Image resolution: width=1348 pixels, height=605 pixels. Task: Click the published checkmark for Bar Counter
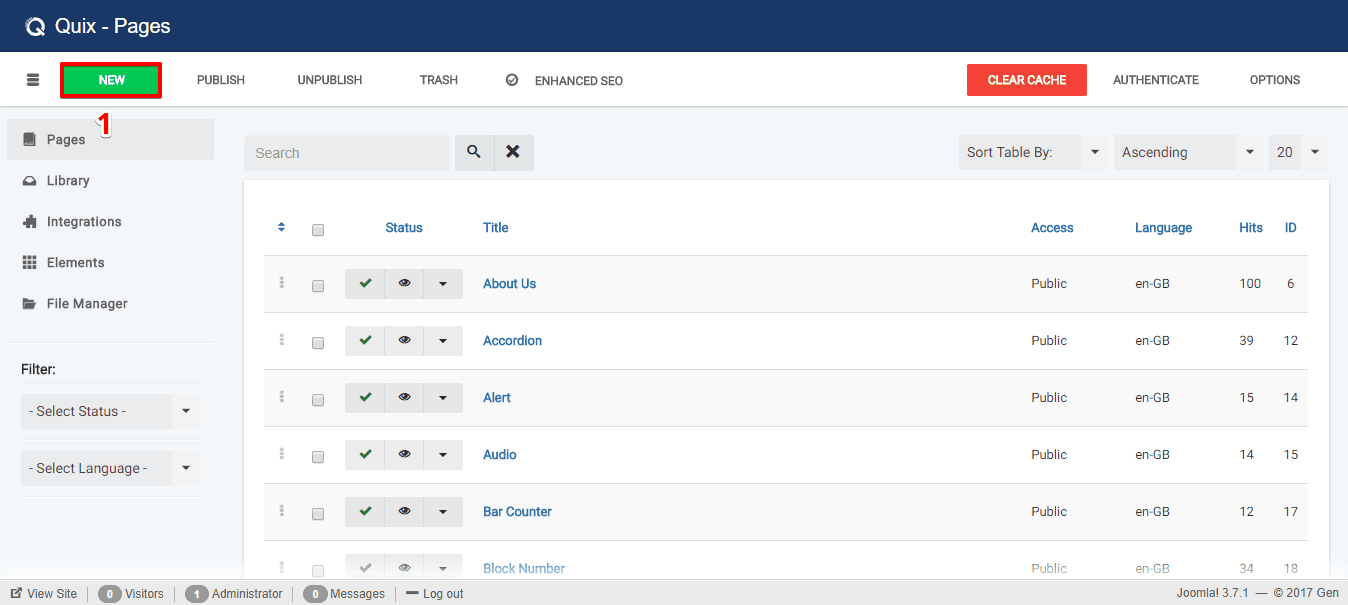point(365,512)
